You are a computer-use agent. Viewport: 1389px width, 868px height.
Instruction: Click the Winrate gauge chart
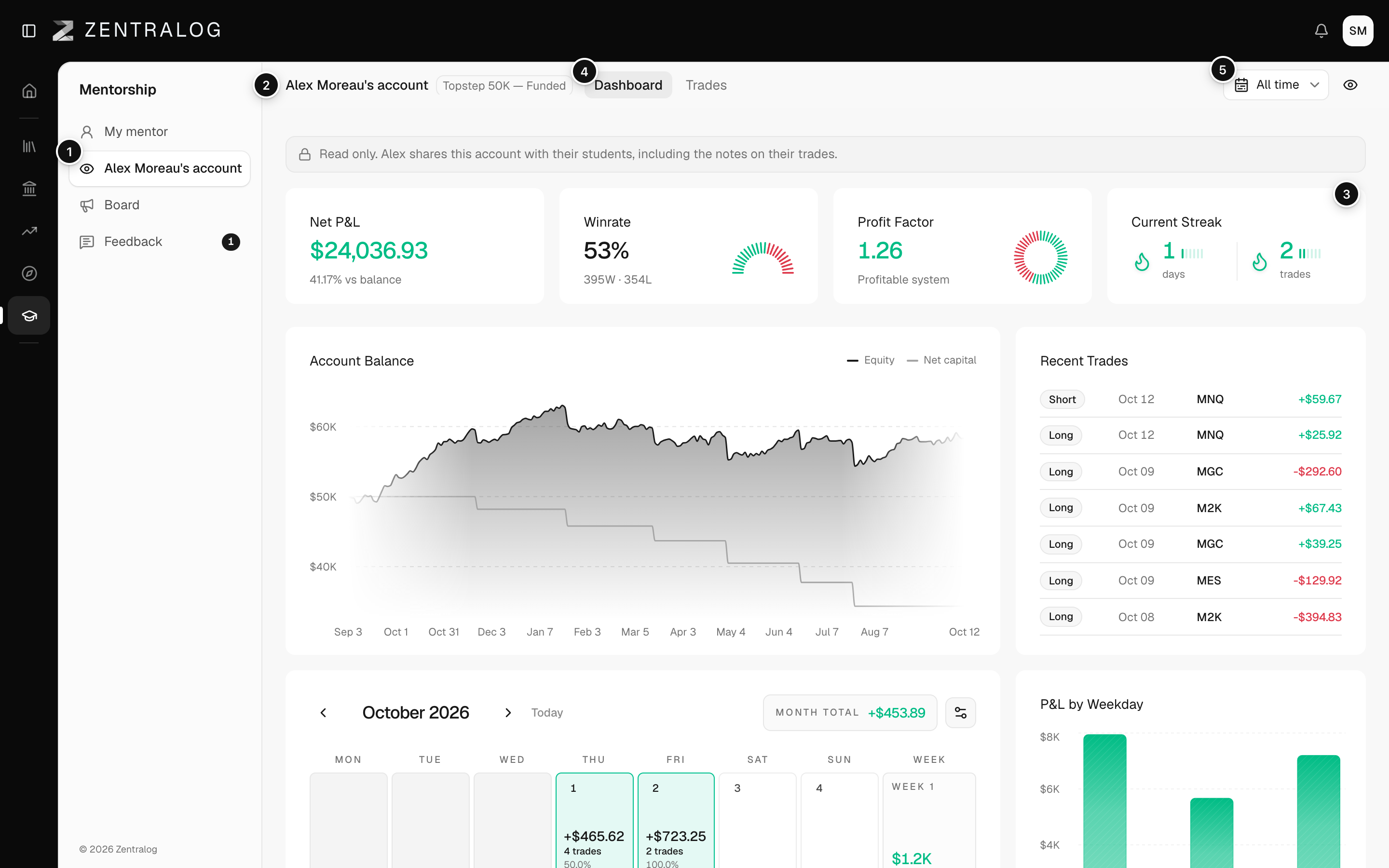(x=763, y=257)
